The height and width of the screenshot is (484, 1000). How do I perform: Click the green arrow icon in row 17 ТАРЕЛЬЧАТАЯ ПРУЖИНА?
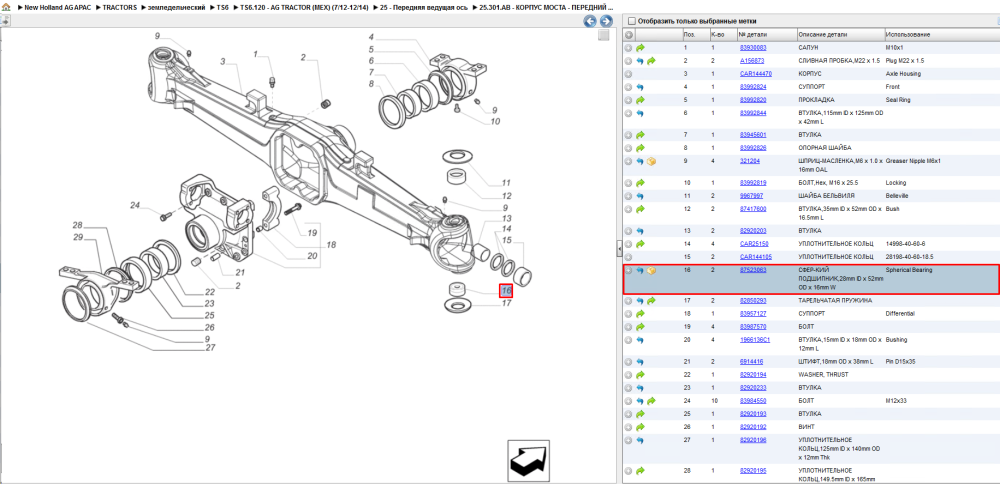coord(651,300)
